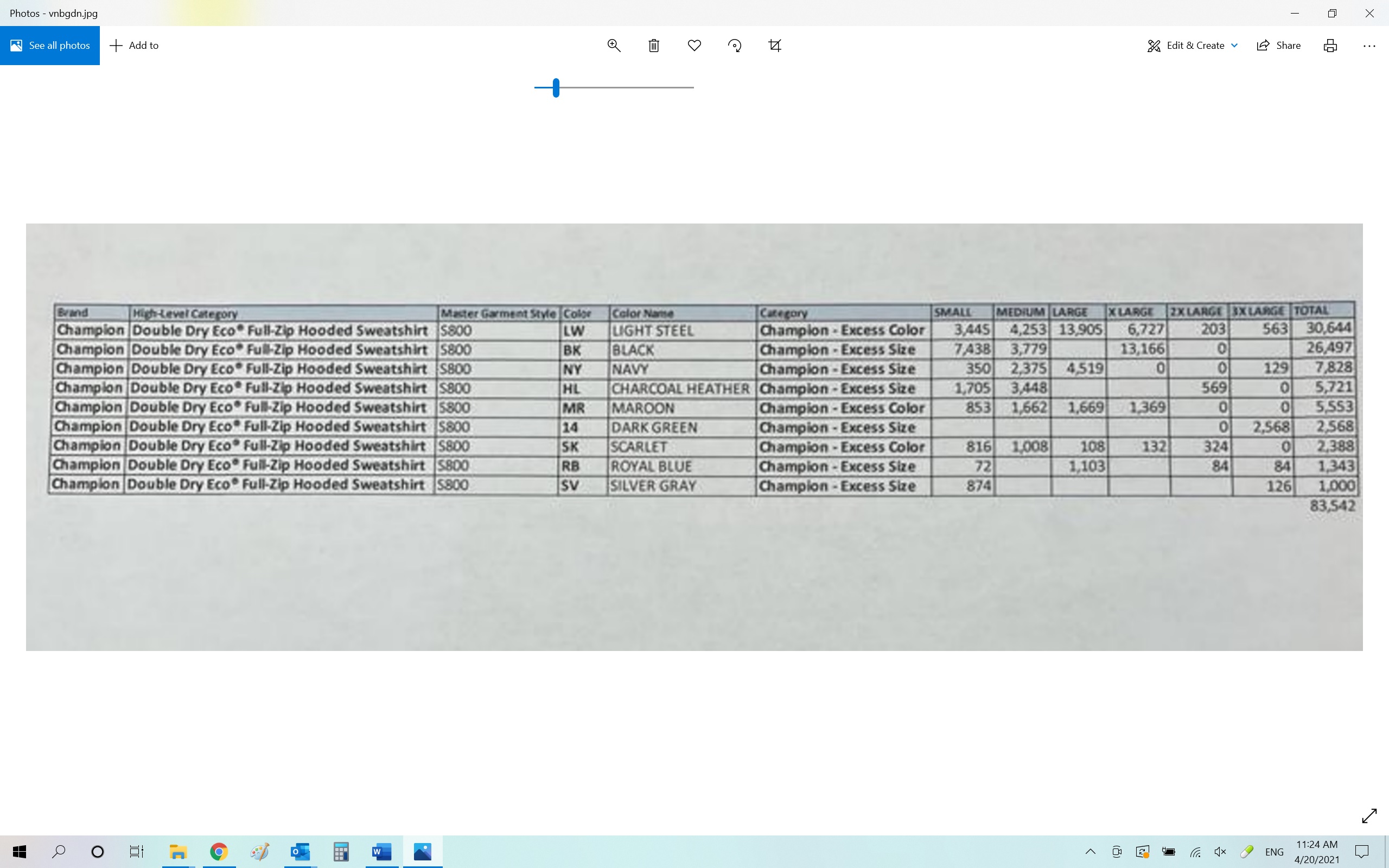The image size is (1389, 868).
Task: Click Add to button
Action: [135, 46]
